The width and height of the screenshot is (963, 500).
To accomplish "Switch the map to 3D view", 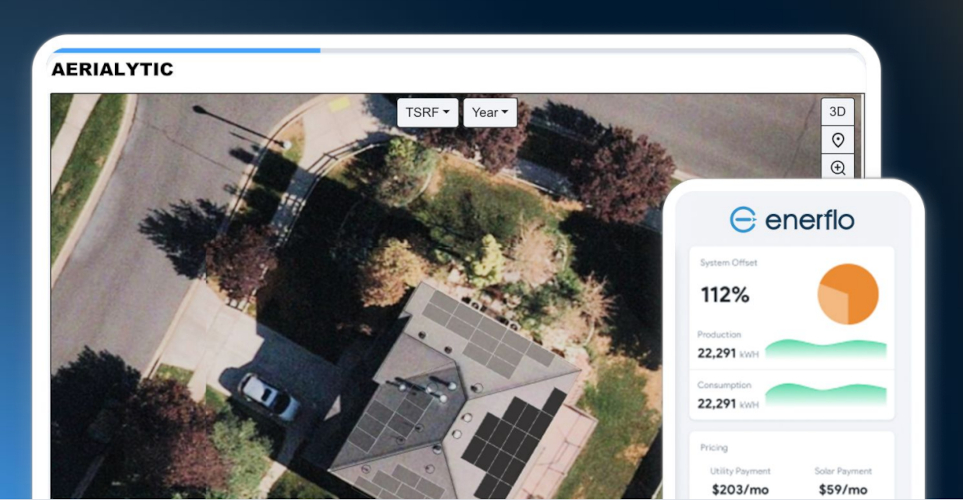I will [x=837, y=111].
